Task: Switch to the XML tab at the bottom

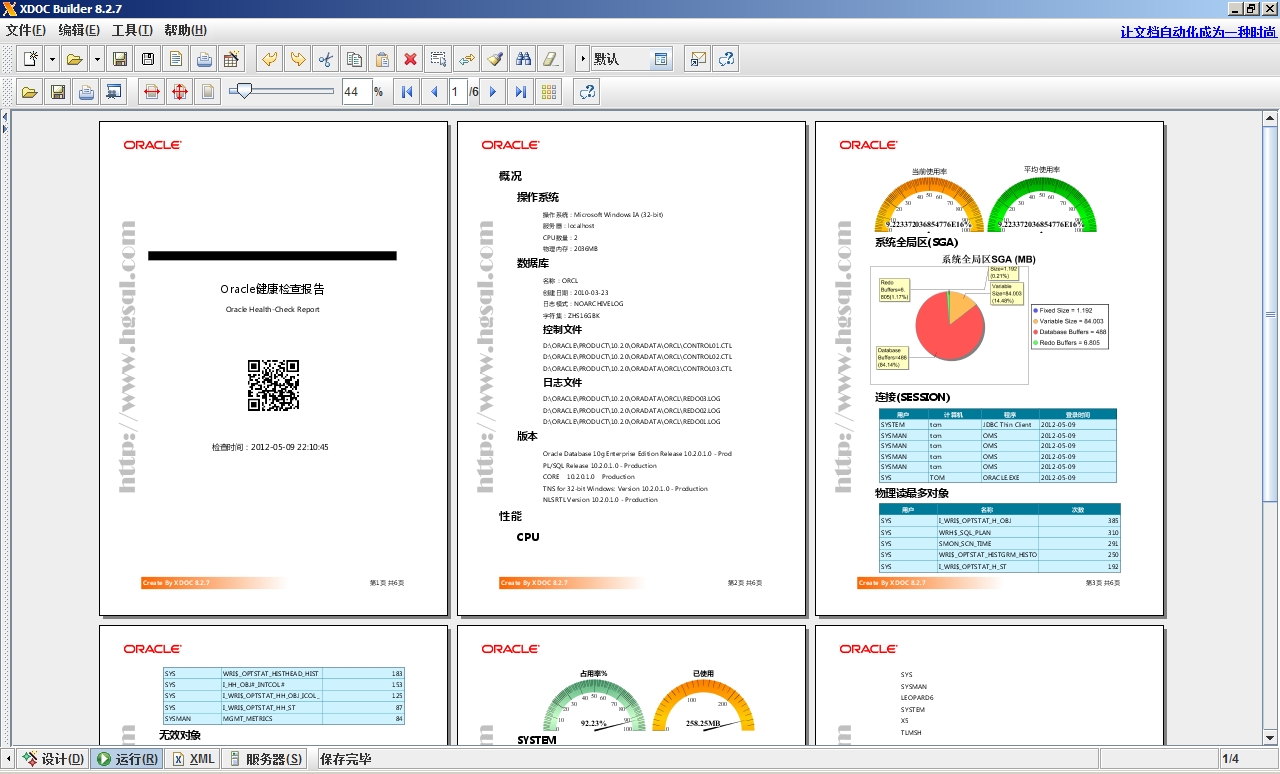Action: point(191,758)
